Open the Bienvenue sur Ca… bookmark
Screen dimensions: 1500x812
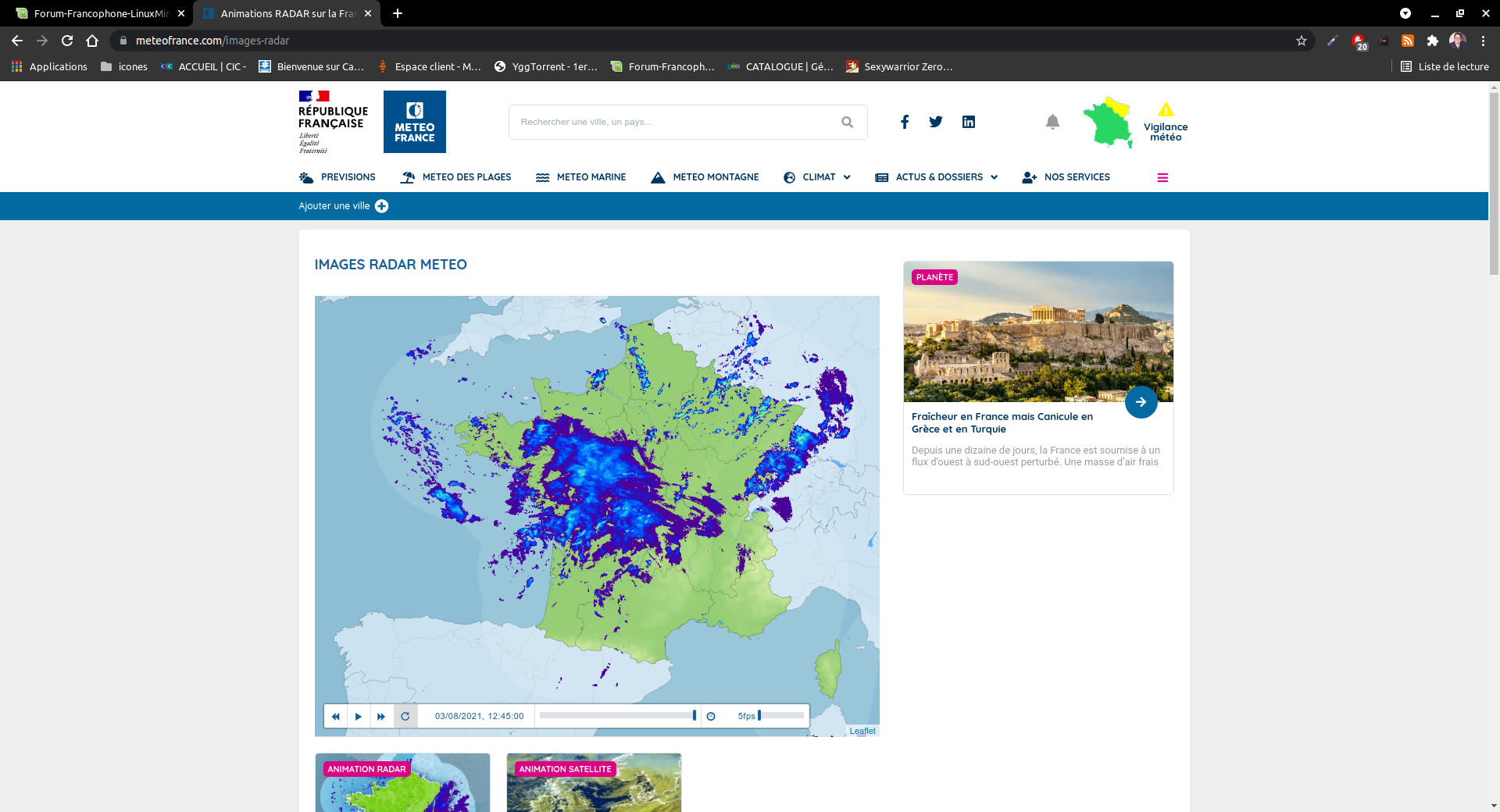311,66
